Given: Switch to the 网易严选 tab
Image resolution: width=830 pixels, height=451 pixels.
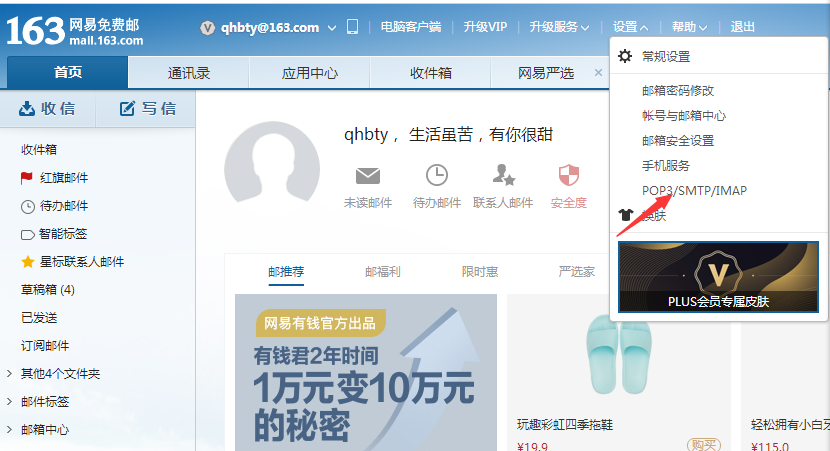Looking at the screenshot, I should (545, 73).
